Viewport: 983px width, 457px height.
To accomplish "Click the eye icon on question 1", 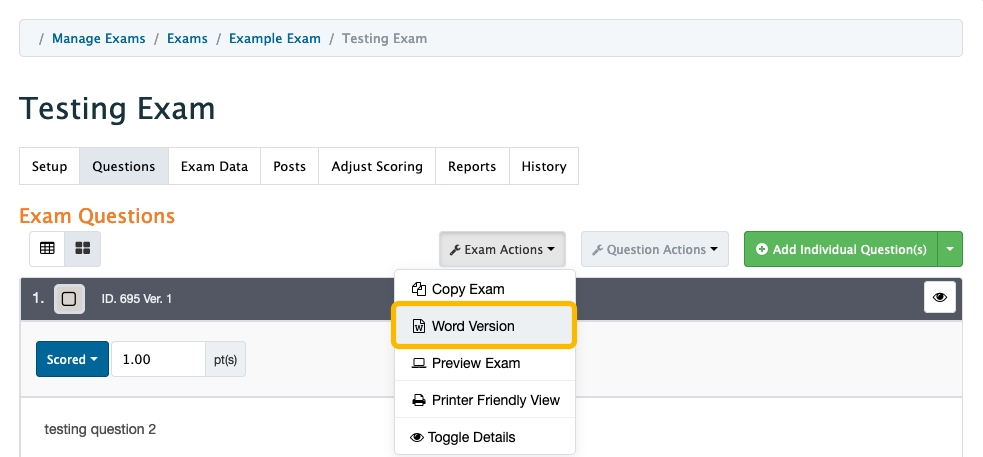I will pyautogui.click(x=940, y=298).
